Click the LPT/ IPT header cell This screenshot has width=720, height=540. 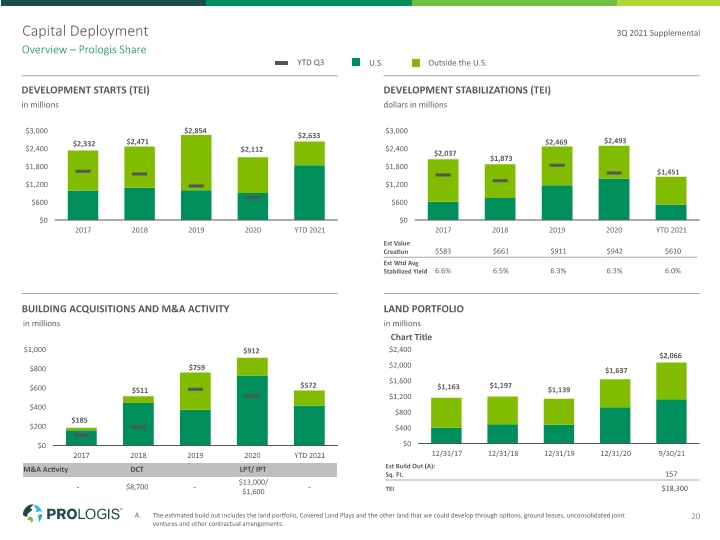click(x=253, y=469)
